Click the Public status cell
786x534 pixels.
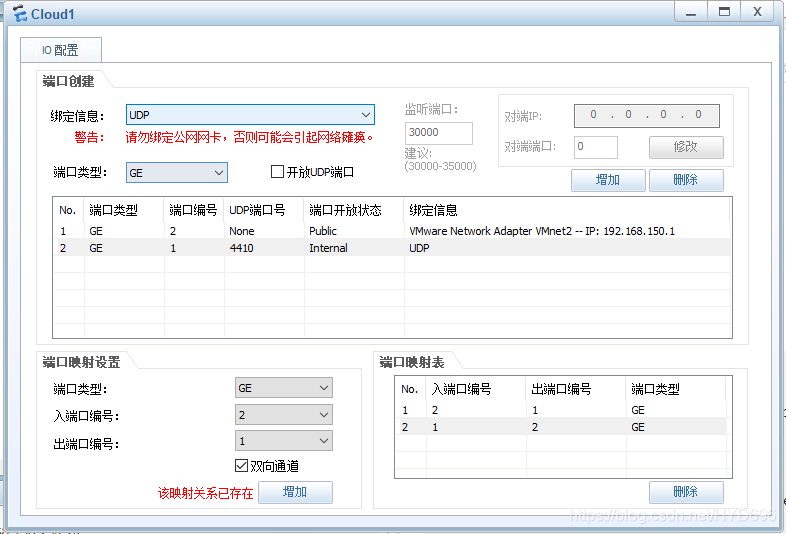323,231
